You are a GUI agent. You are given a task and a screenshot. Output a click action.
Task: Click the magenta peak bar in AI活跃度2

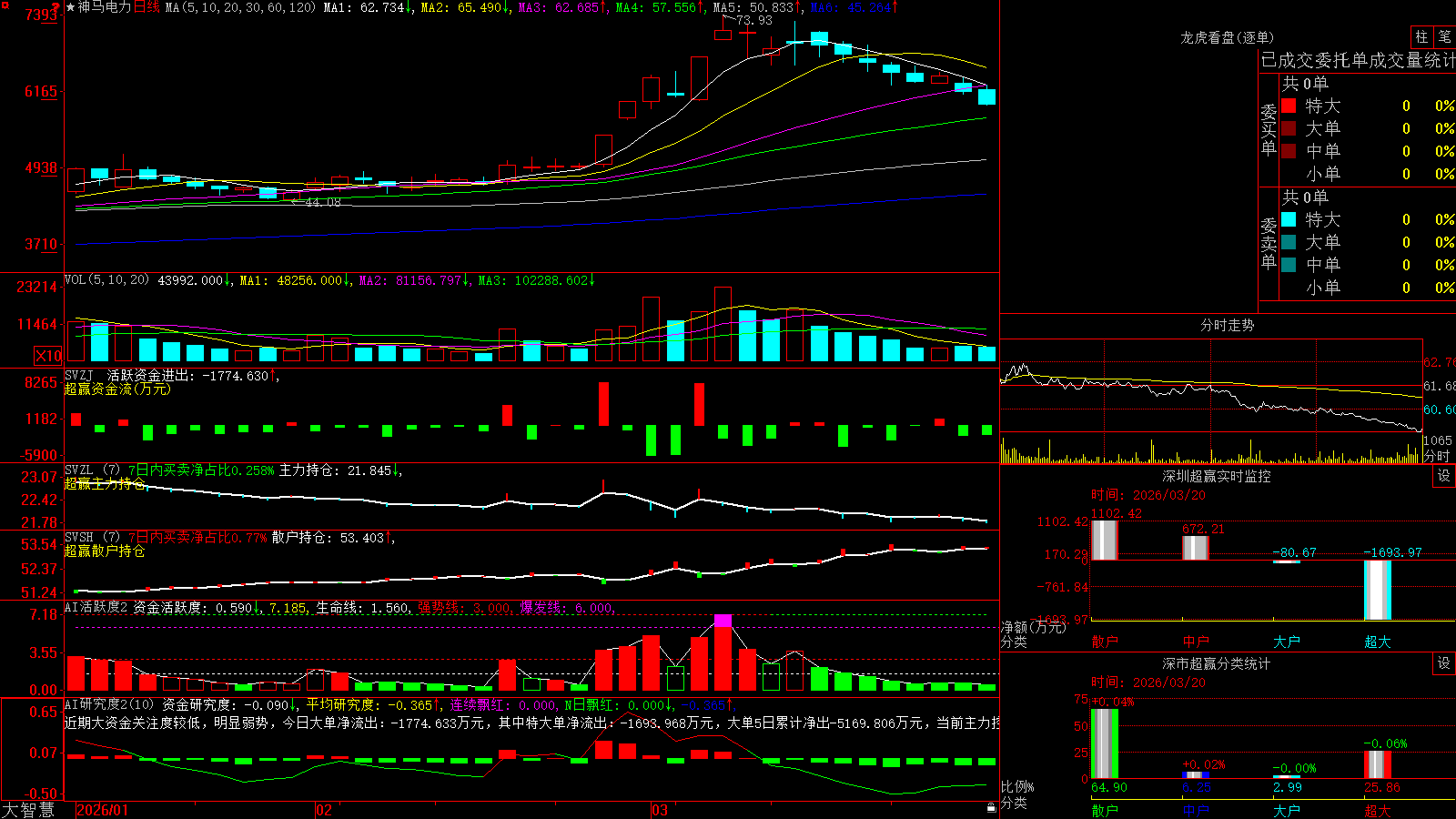pyautogui.click(x=723, y=621)
